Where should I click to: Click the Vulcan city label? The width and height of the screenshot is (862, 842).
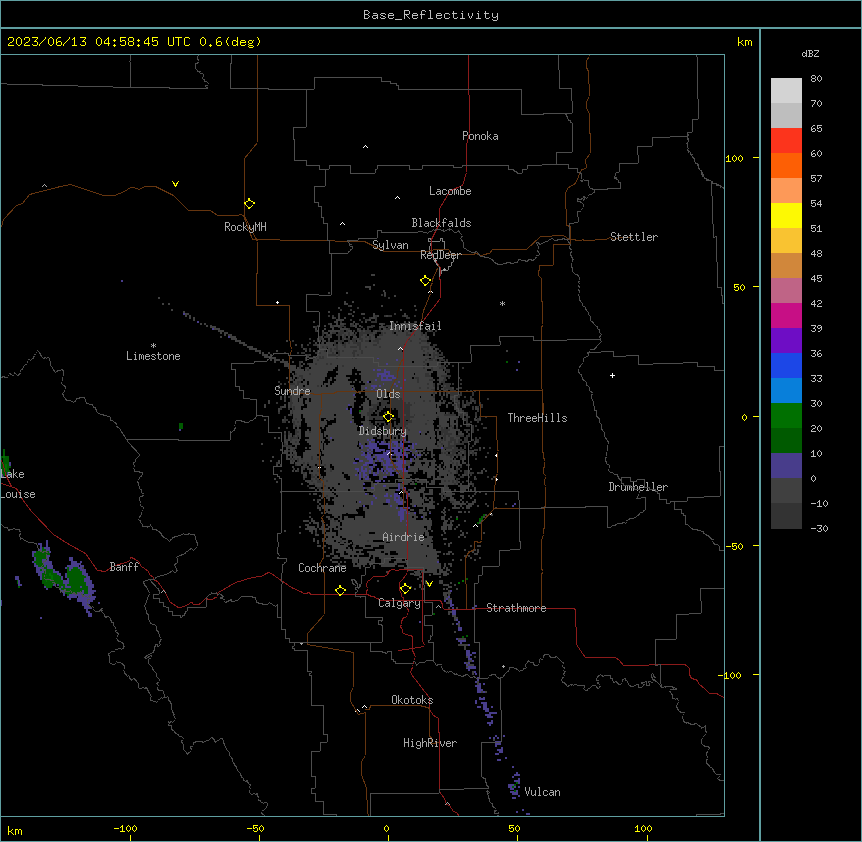(542, 792)
